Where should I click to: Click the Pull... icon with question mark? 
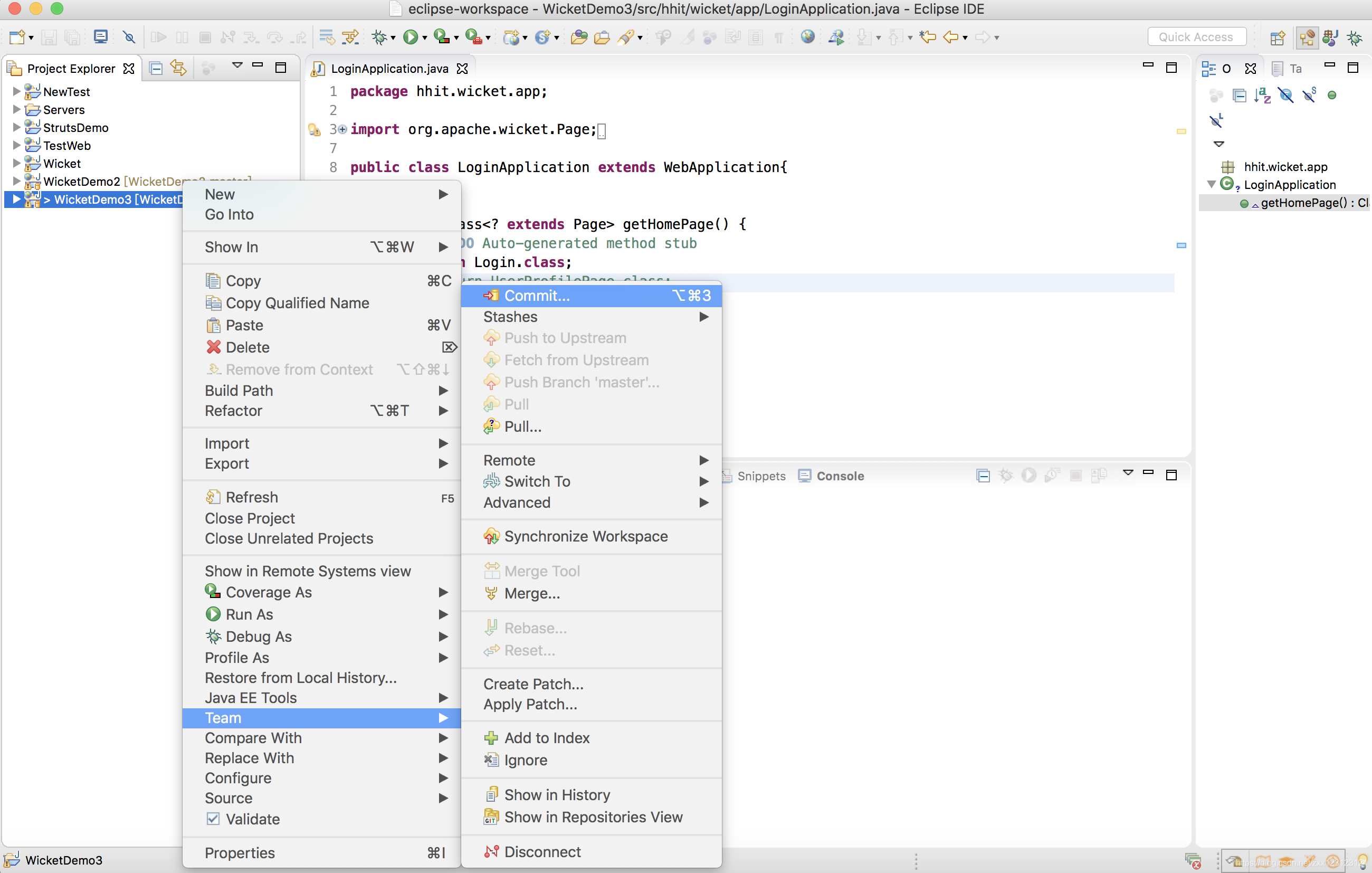point(491,426)
